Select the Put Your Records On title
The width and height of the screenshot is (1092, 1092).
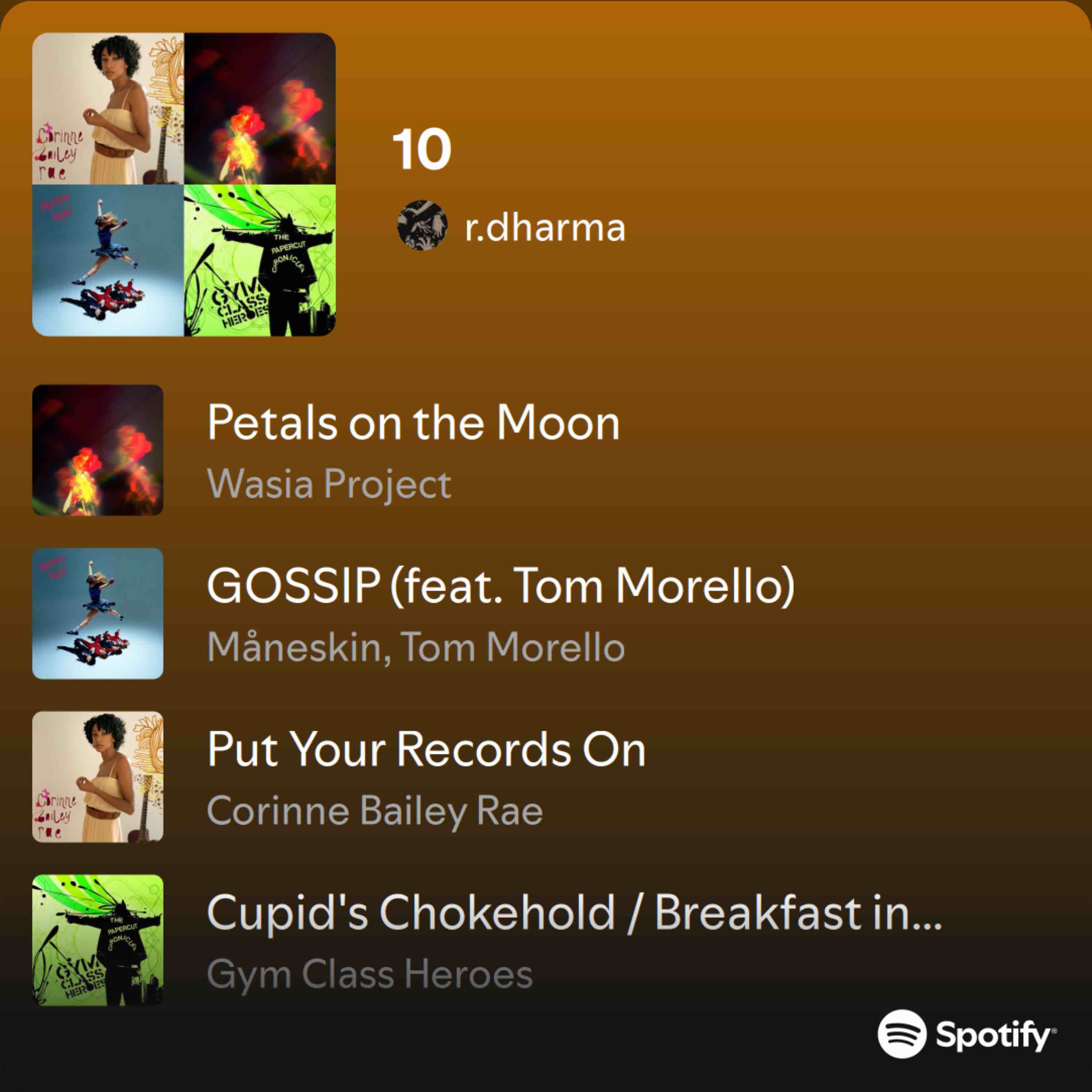coord(426,750)
